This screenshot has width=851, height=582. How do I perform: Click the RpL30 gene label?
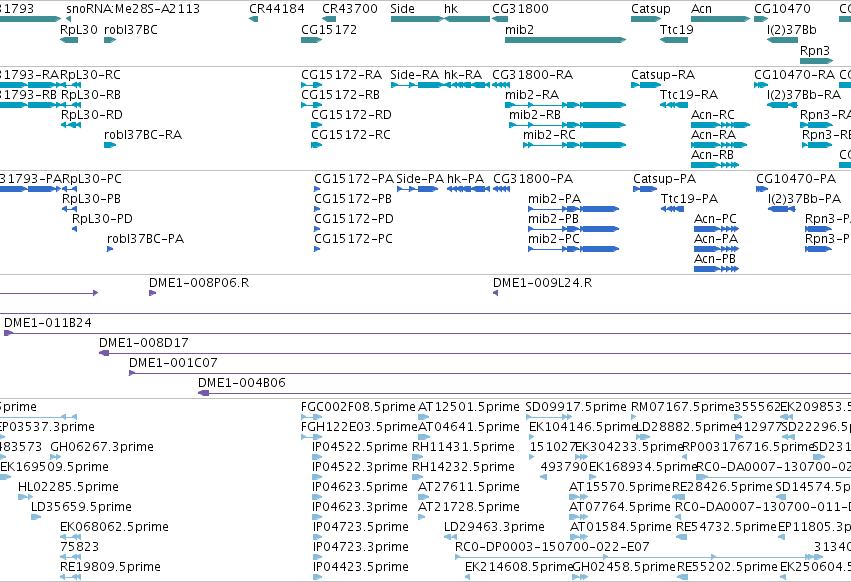point(79,30)
